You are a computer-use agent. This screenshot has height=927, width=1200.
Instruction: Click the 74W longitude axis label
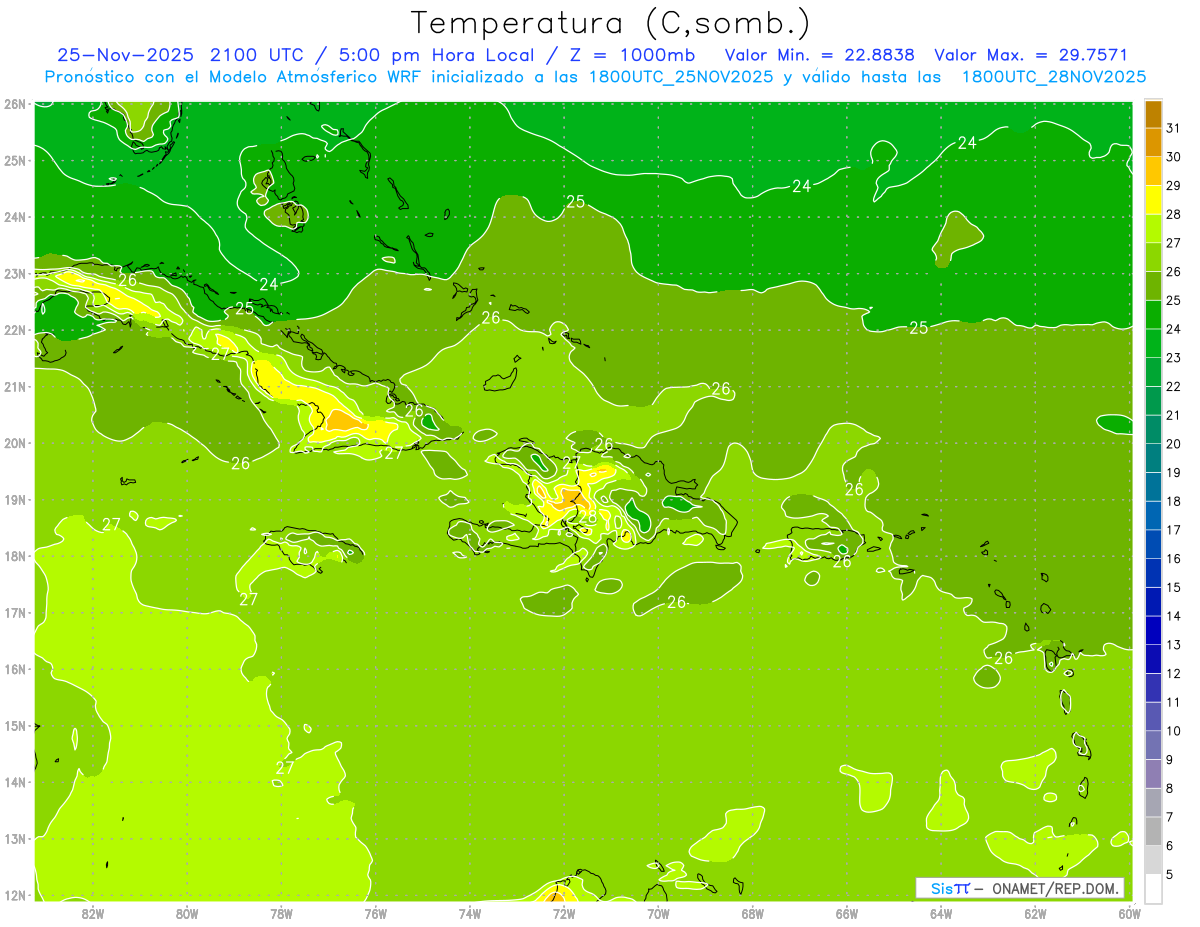click(x=470, y=912)
